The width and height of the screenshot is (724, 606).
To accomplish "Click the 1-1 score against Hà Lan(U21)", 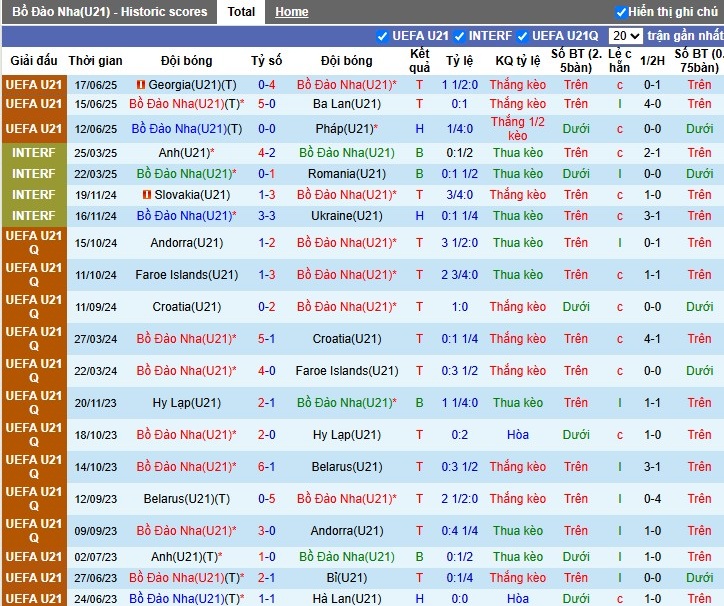I will (x=266, y=599).
